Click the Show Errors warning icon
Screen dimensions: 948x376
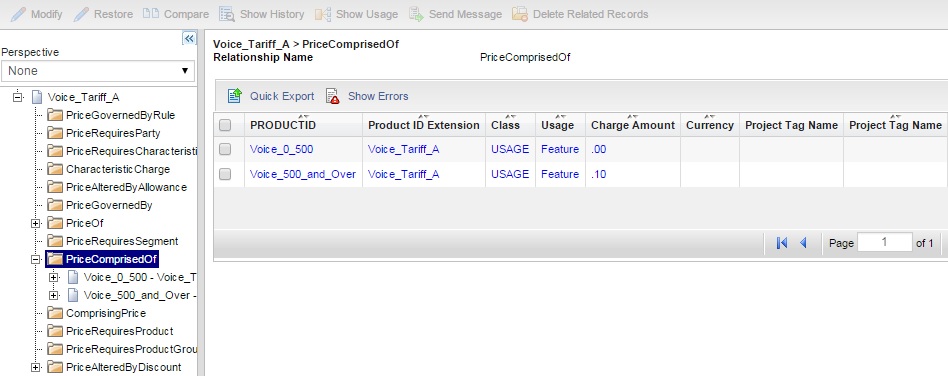[x=333, y=96]
